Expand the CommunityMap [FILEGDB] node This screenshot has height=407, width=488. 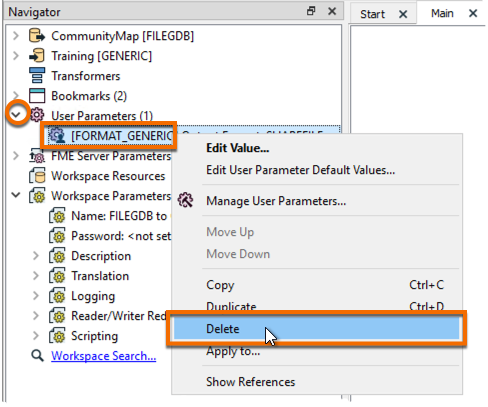coord(16,36)
